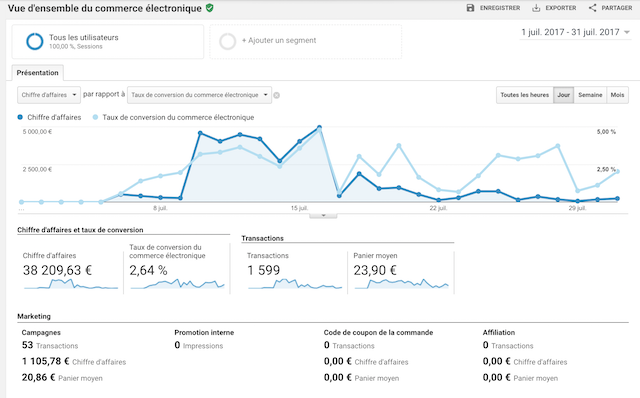The width and height of the screenshot is (640, 398).
Task: Click the Code de coupon de la commande heading
Action: 378,333
